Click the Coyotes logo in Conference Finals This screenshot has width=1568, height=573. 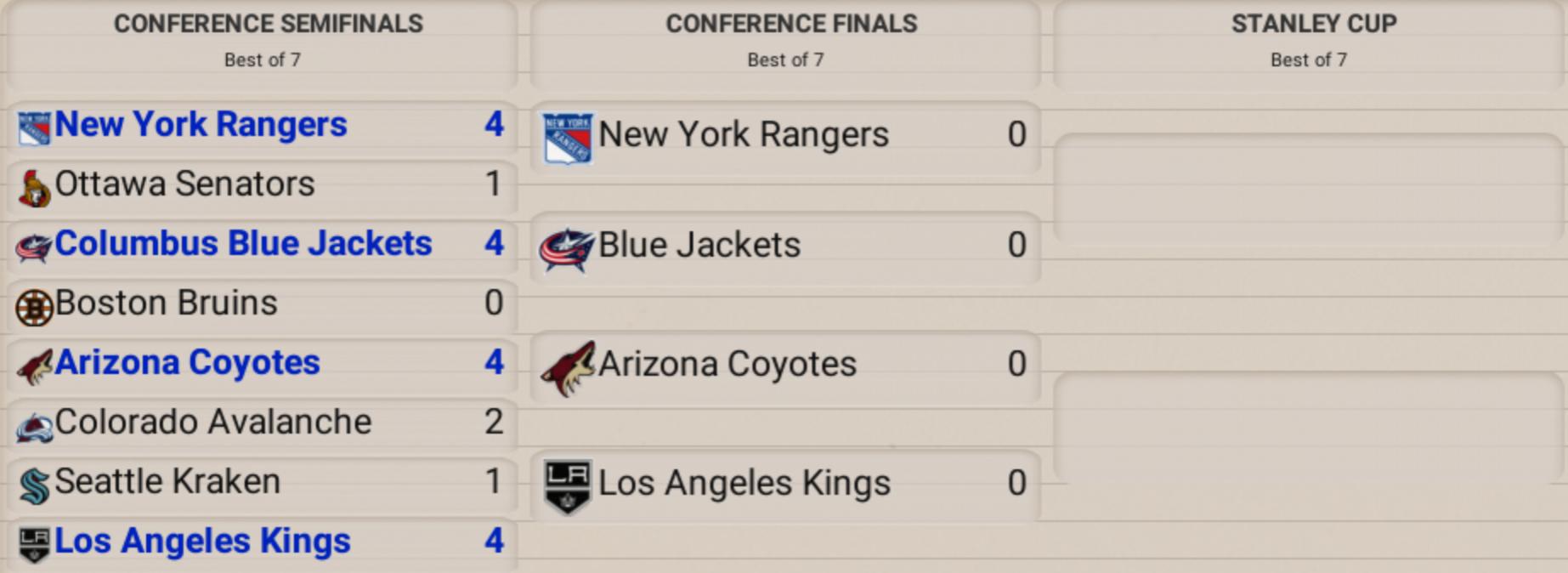[568, 367]
